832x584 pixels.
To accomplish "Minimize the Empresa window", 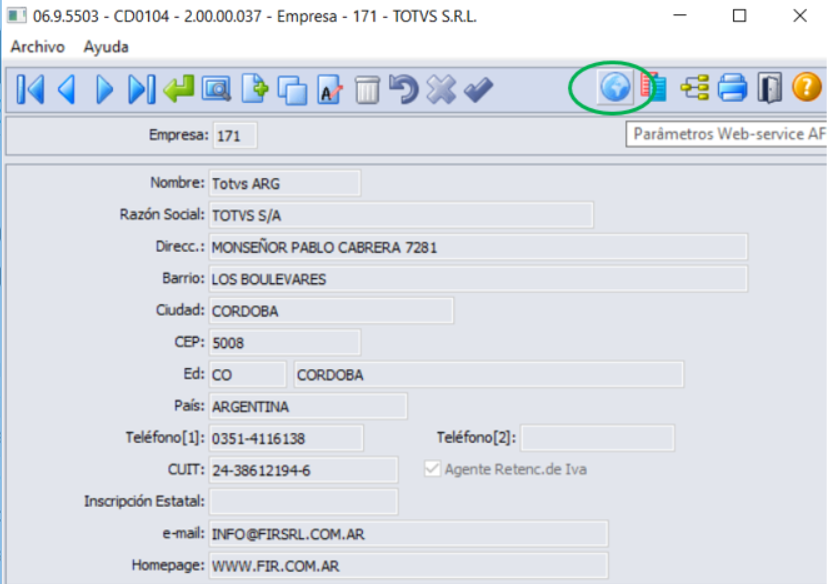I will pos(680,16).
